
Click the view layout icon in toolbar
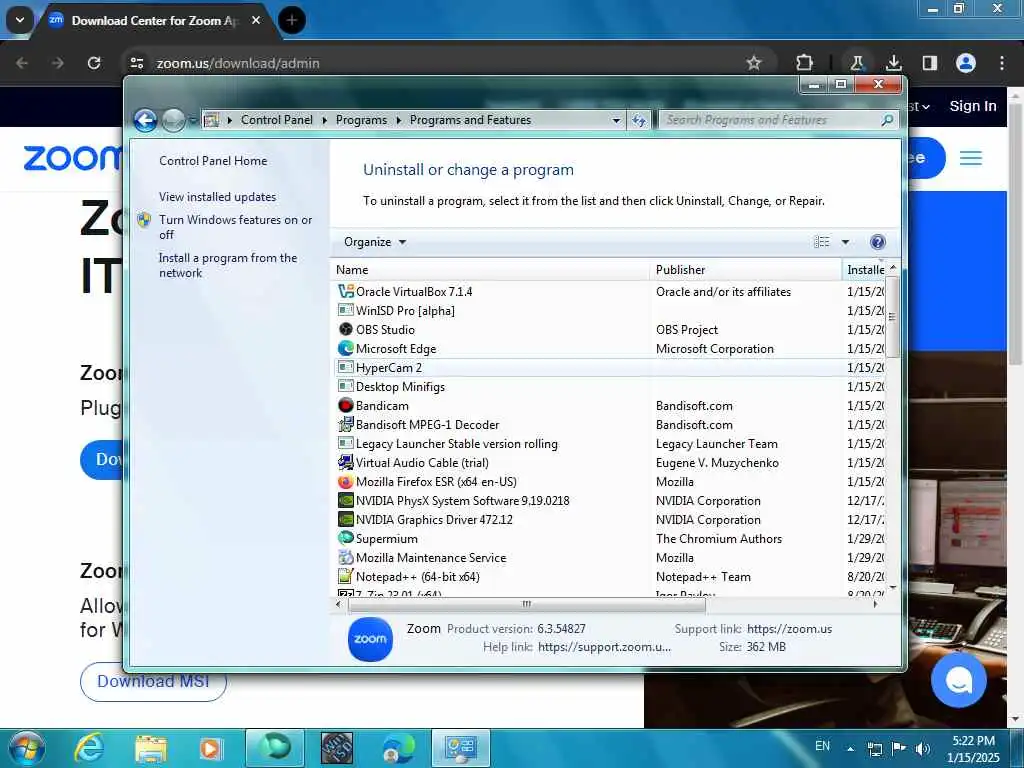(822, 242)
